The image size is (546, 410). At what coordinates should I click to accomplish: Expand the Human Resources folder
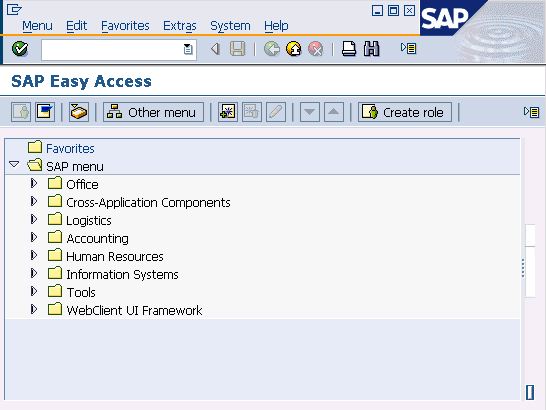coord(34,255)
